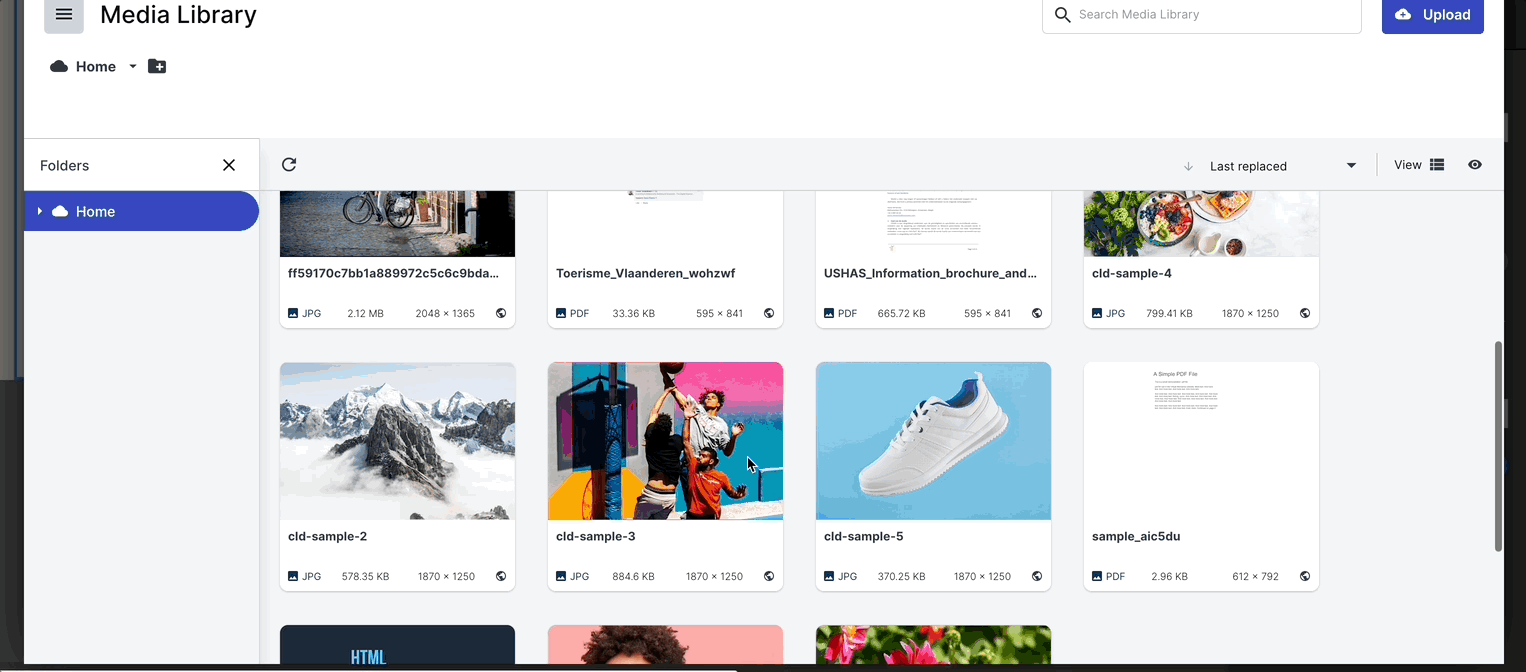Expand the Home breadcrumb dropdown arrow

133,67
